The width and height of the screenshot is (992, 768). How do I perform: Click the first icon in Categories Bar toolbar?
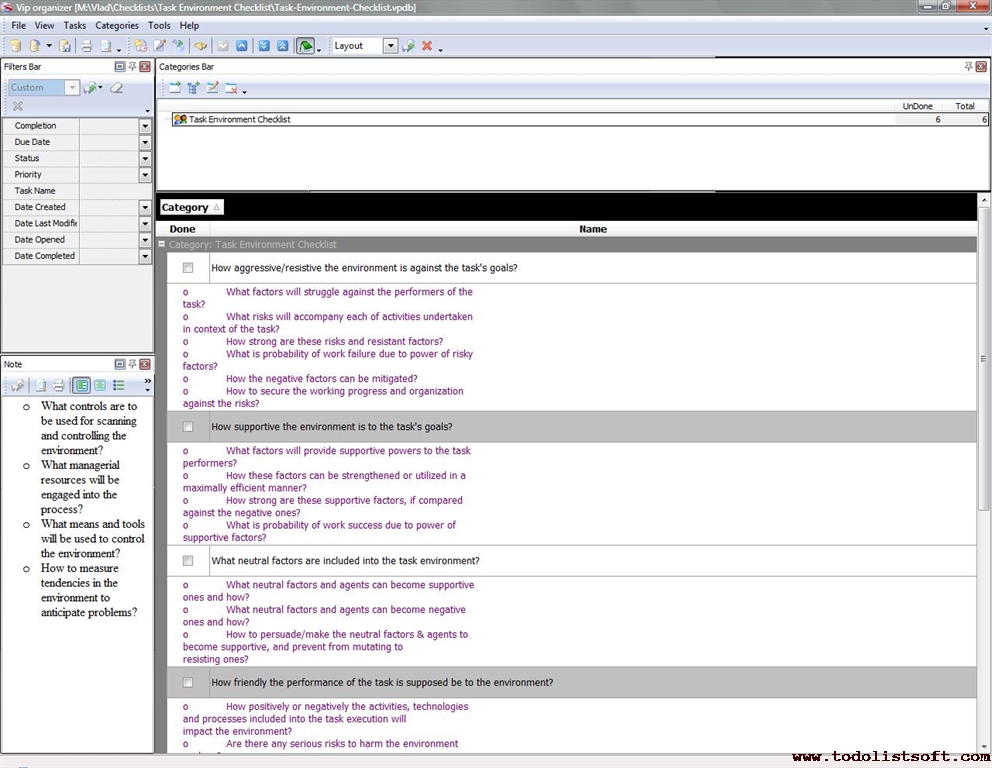pos(175,88)
